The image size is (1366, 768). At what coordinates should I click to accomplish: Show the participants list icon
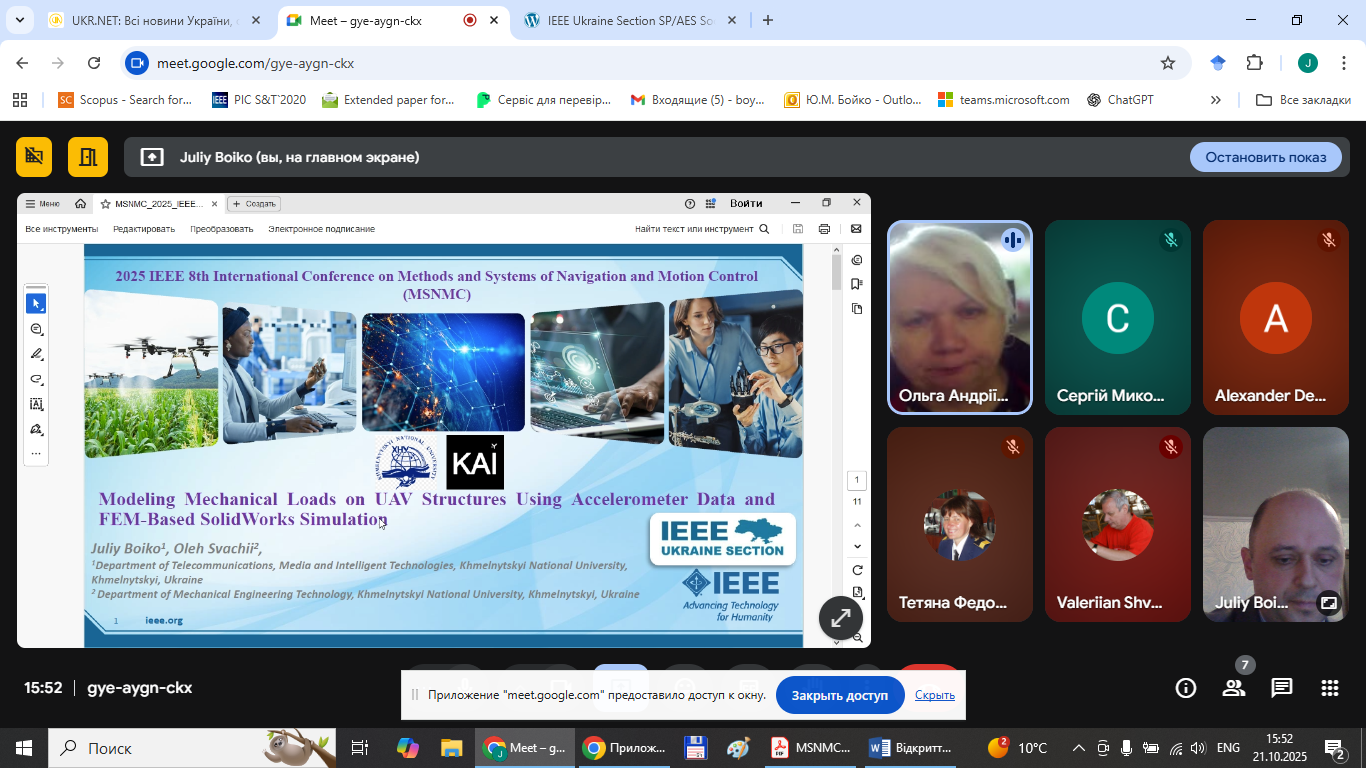coord(1234,688)
